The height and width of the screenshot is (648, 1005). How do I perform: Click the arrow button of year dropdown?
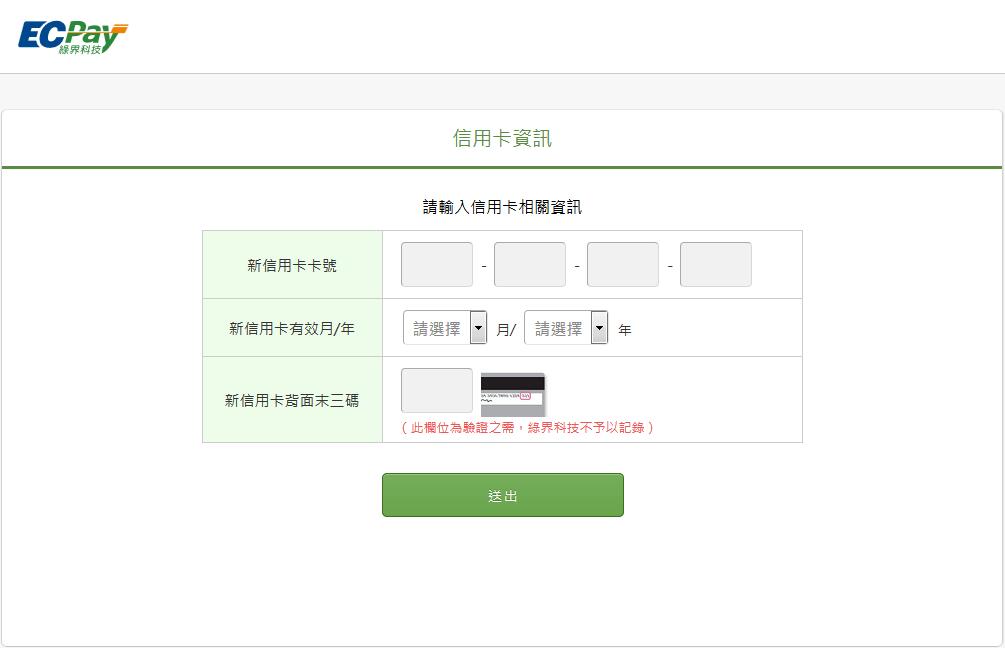pos(599,328)
